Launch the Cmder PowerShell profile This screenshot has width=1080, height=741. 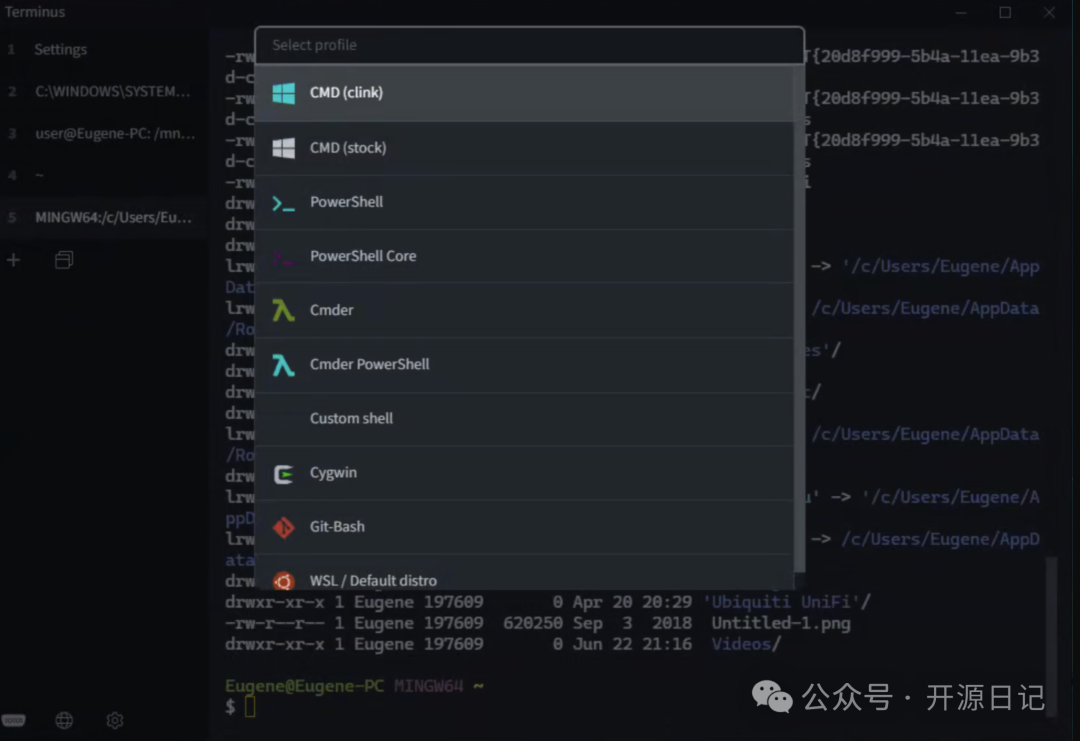[x=524, y=365]
